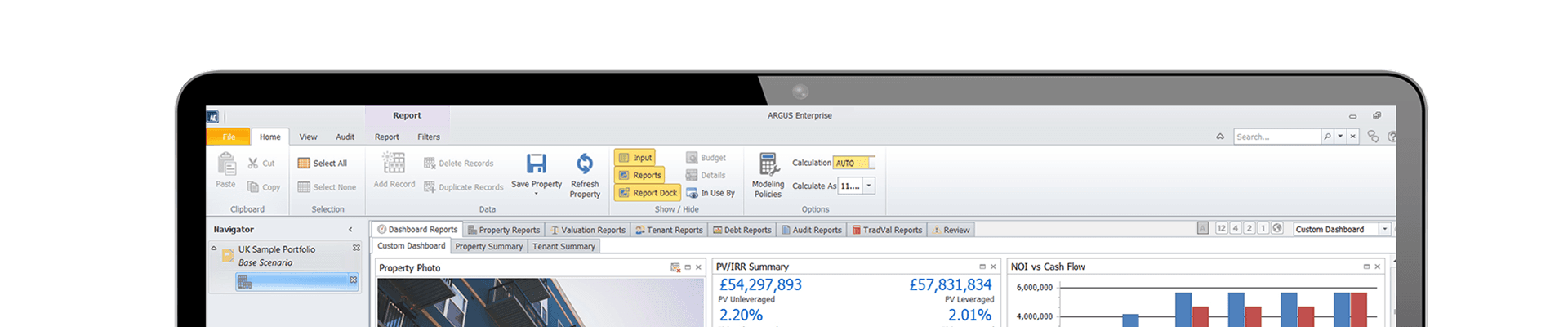Open the File menu tab
Image resolution: width=1568 pixels, height=327 pixels.
point(229,137)
